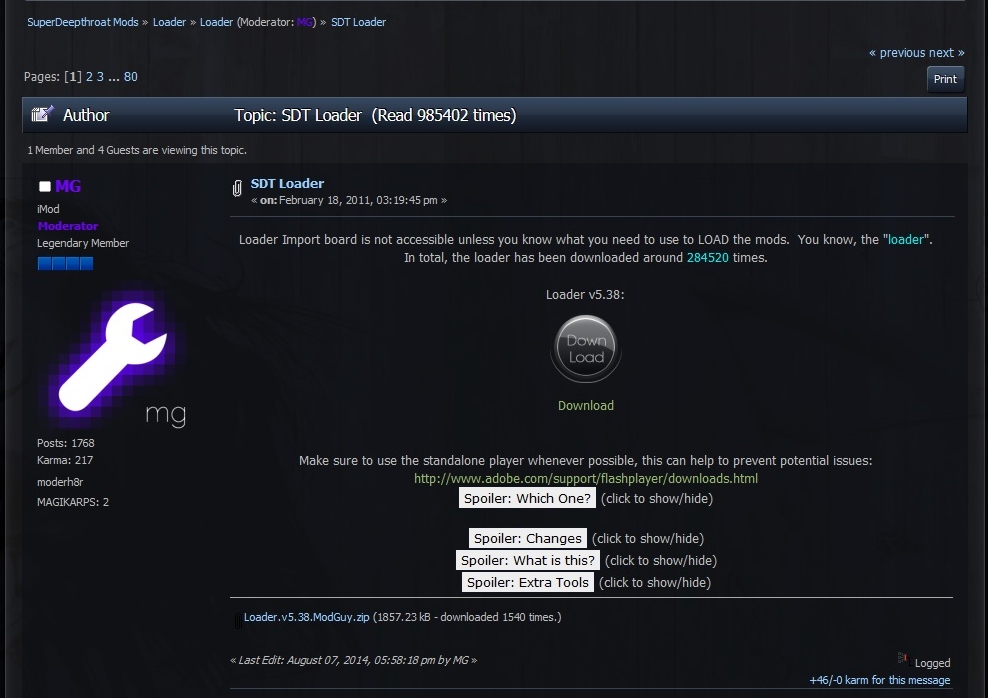Click the Logged IP icon
This screenshot has height=698, width=988.
(x=903, y=659)
